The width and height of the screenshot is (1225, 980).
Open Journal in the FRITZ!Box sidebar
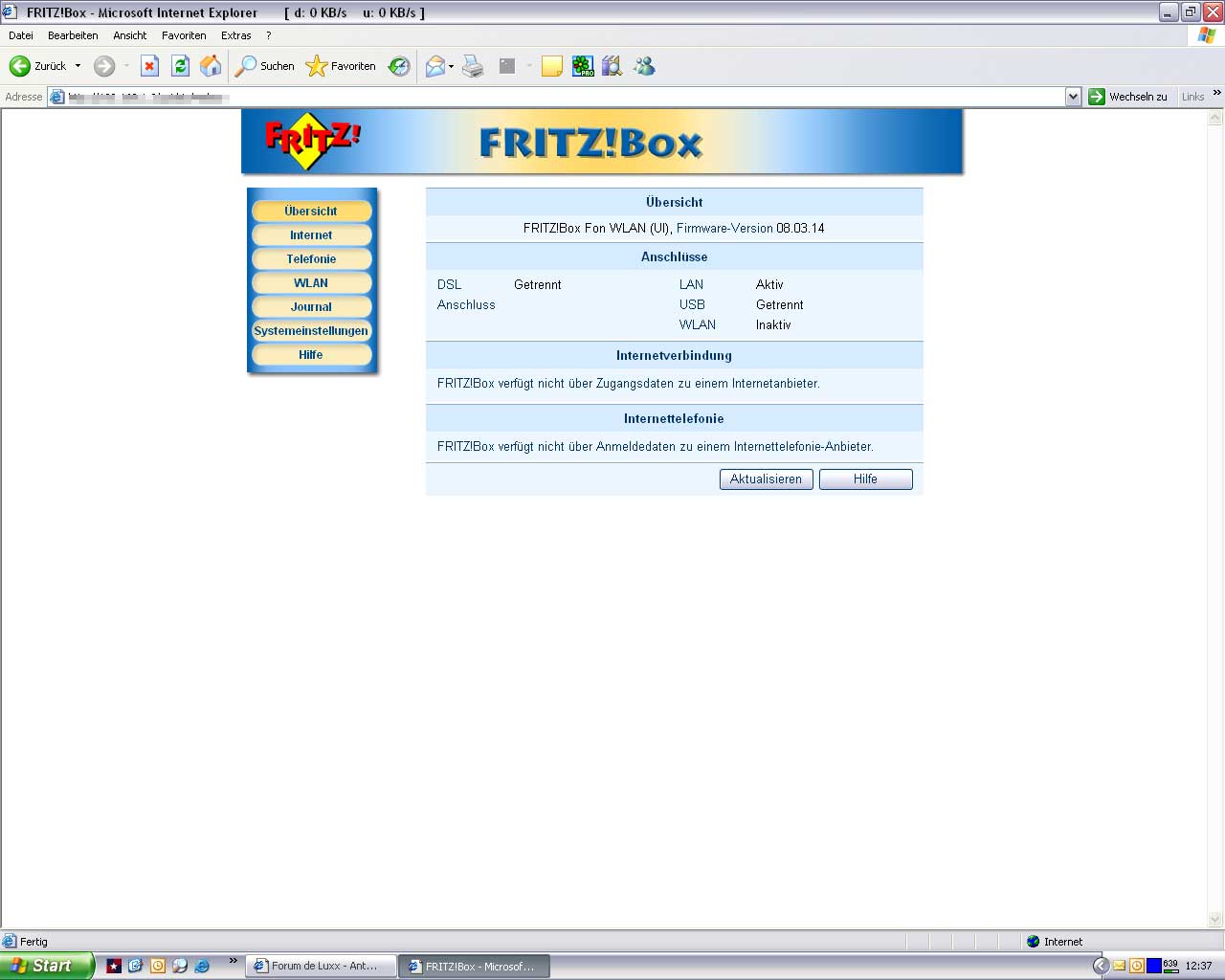coord(311,307)
